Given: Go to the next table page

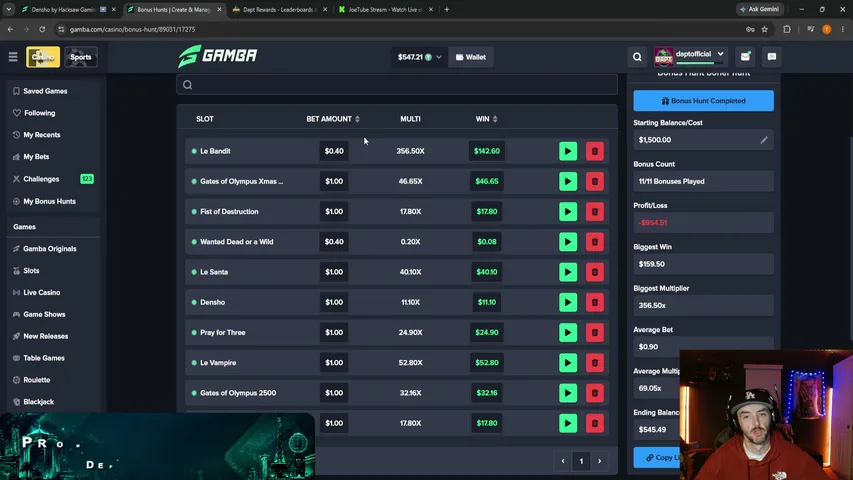Looking at the screenshot, I should click(599, 461).
